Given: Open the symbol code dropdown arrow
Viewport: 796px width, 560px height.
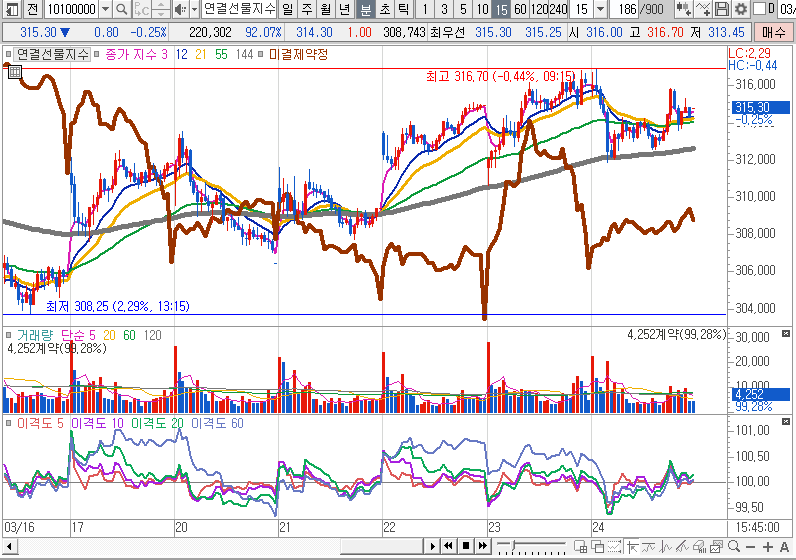Looking at the screenshot, I should pyautogui.click(x=104, y=9).
